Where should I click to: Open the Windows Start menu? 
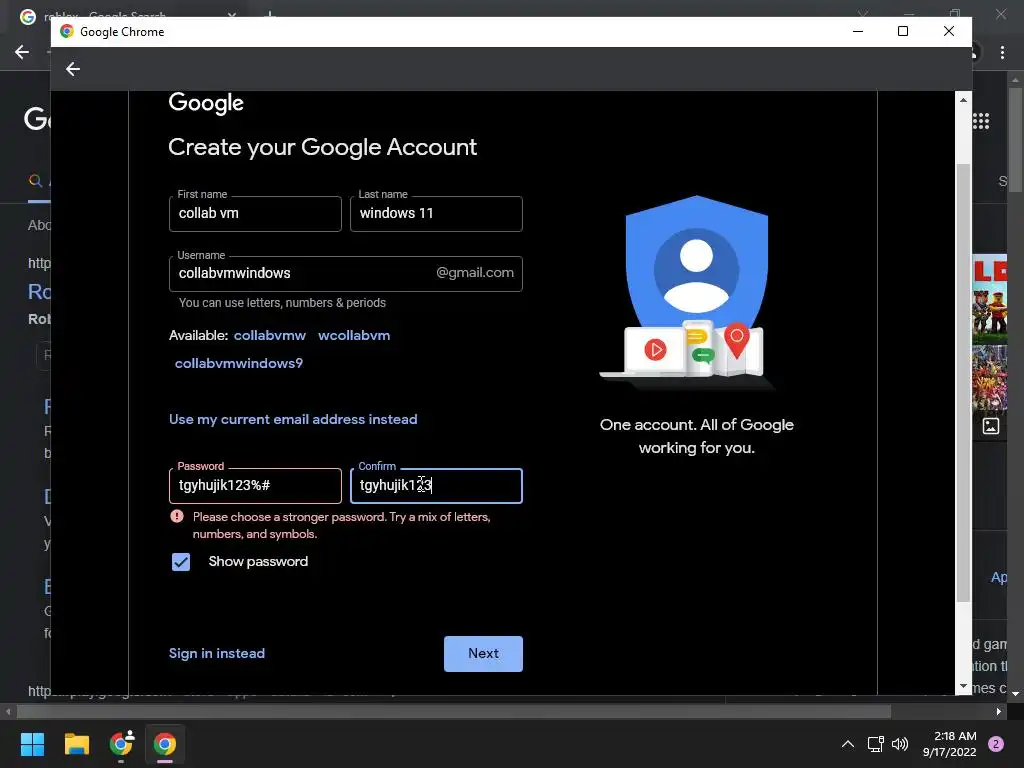(x=32, y=744)
